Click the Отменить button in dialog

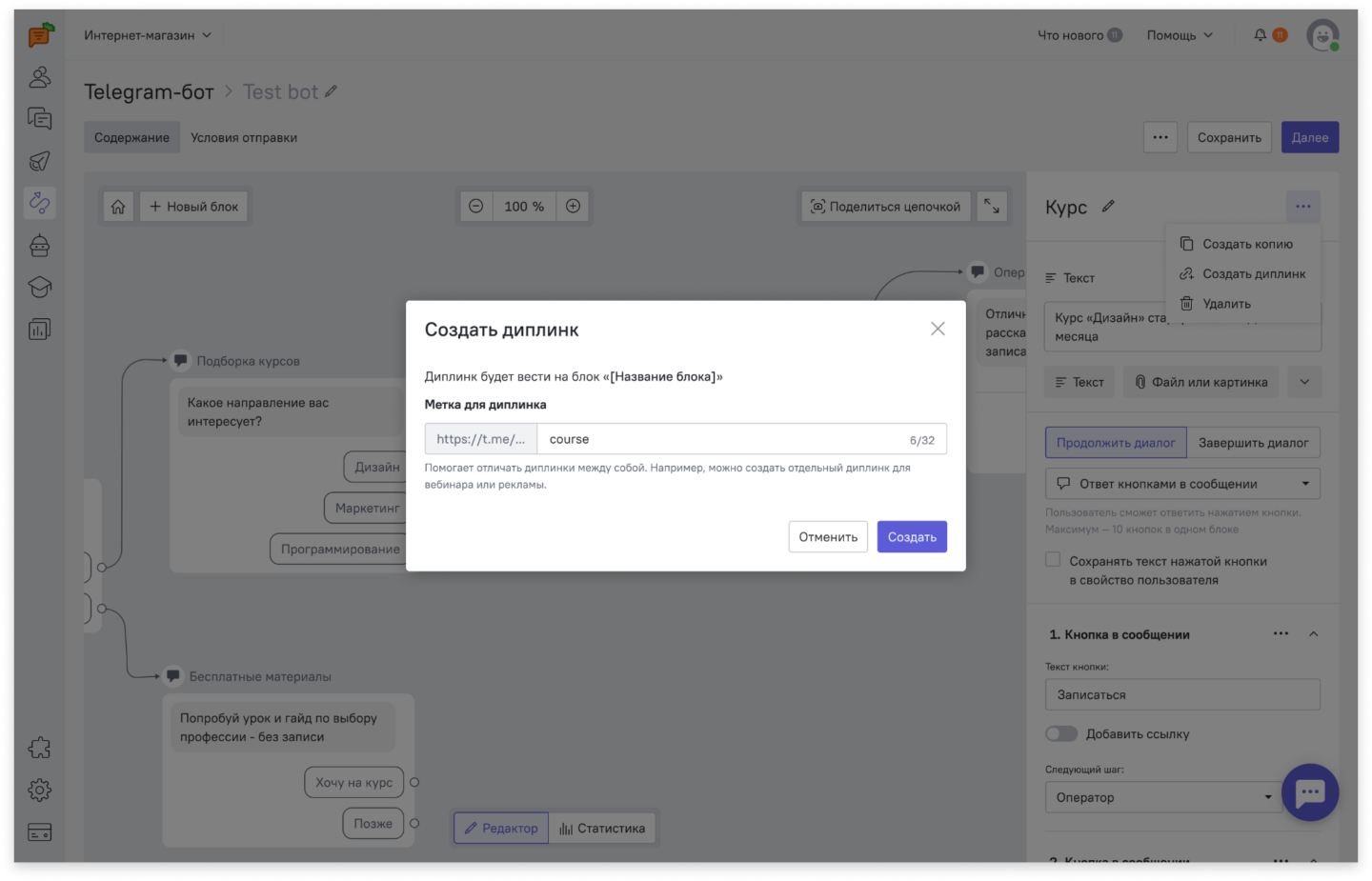tap(828, 537)
